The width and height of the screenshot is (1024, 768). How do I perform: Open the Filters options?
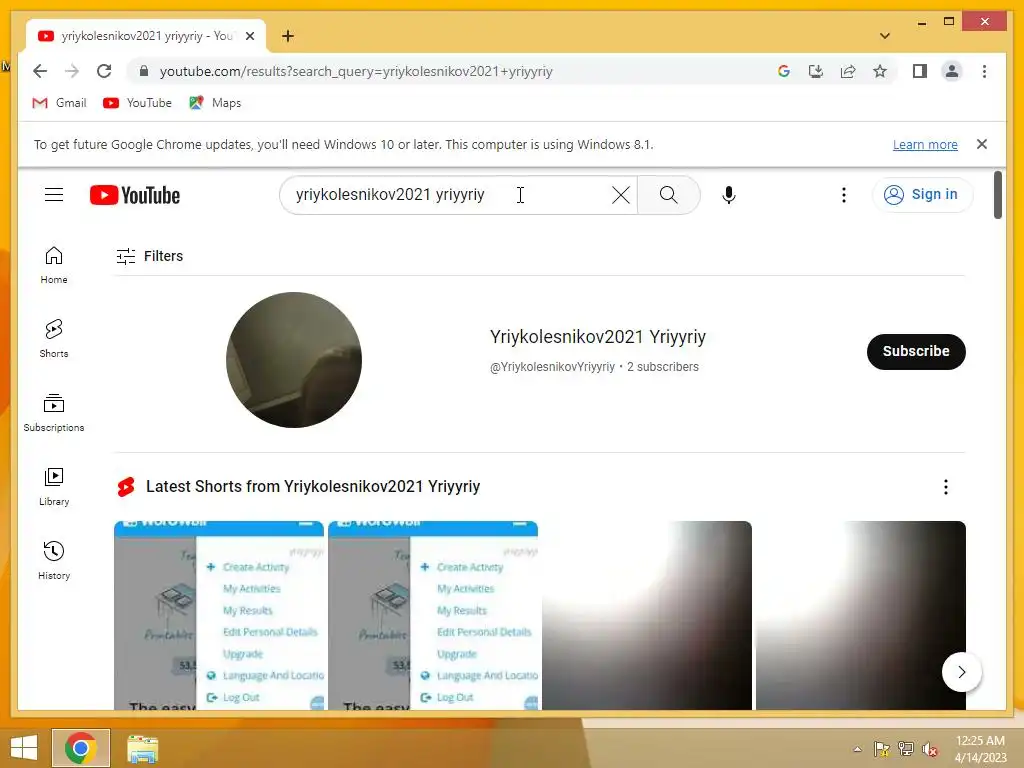150,256
